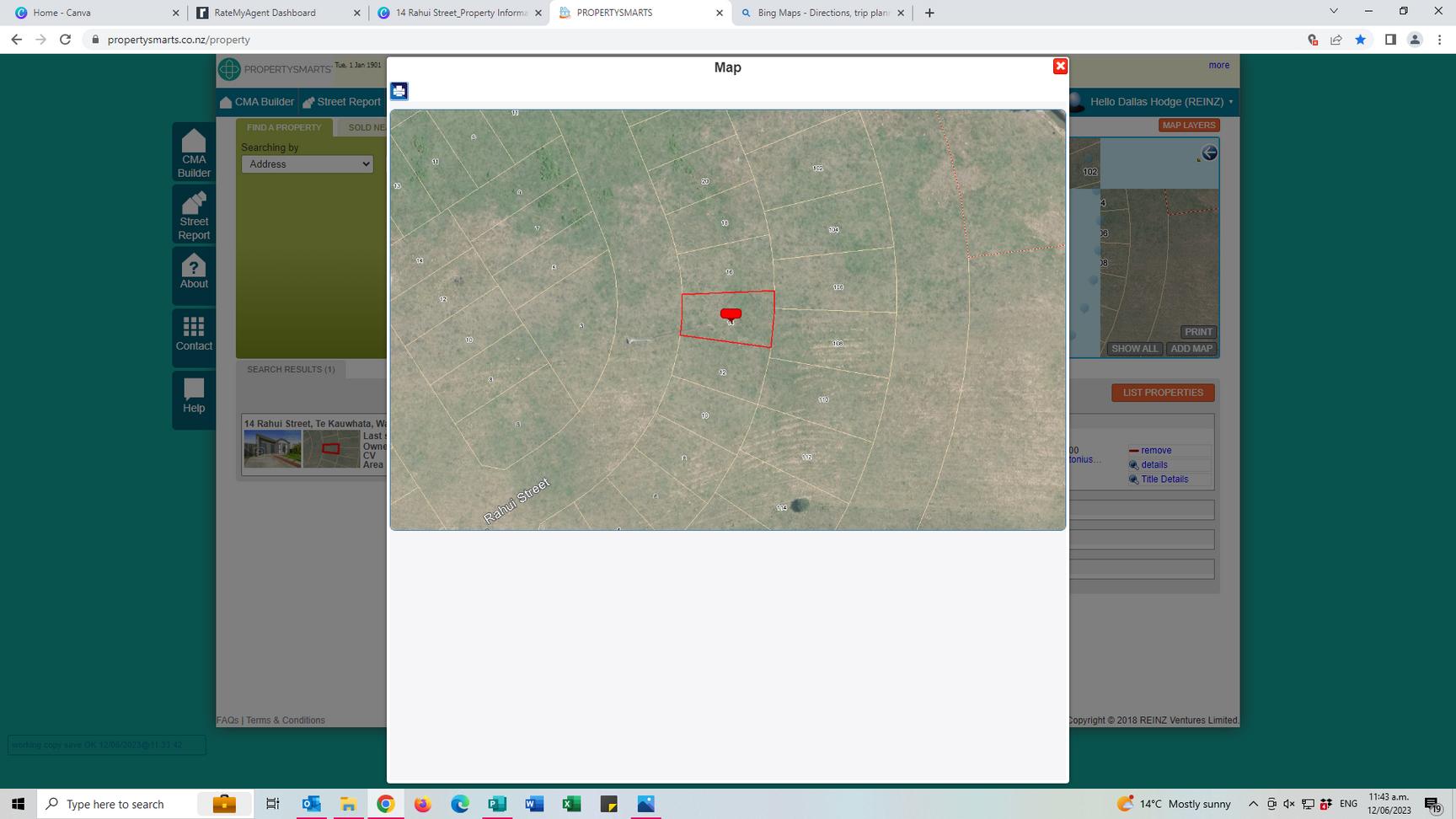
Task: Switch to the FIND A PROPERTY tab
Action: tap(284, 127)
